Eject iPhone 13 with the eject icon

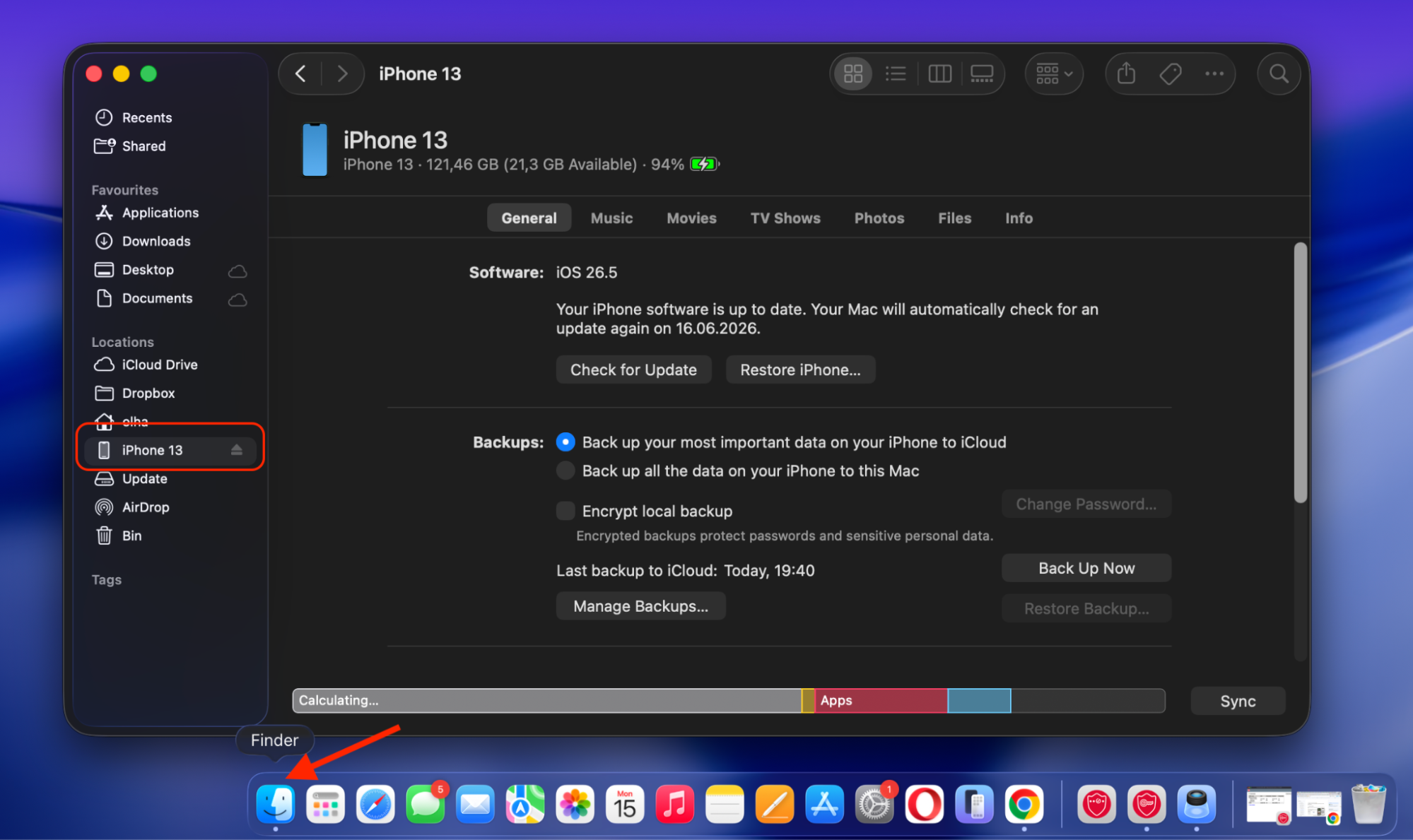[237, 450]
